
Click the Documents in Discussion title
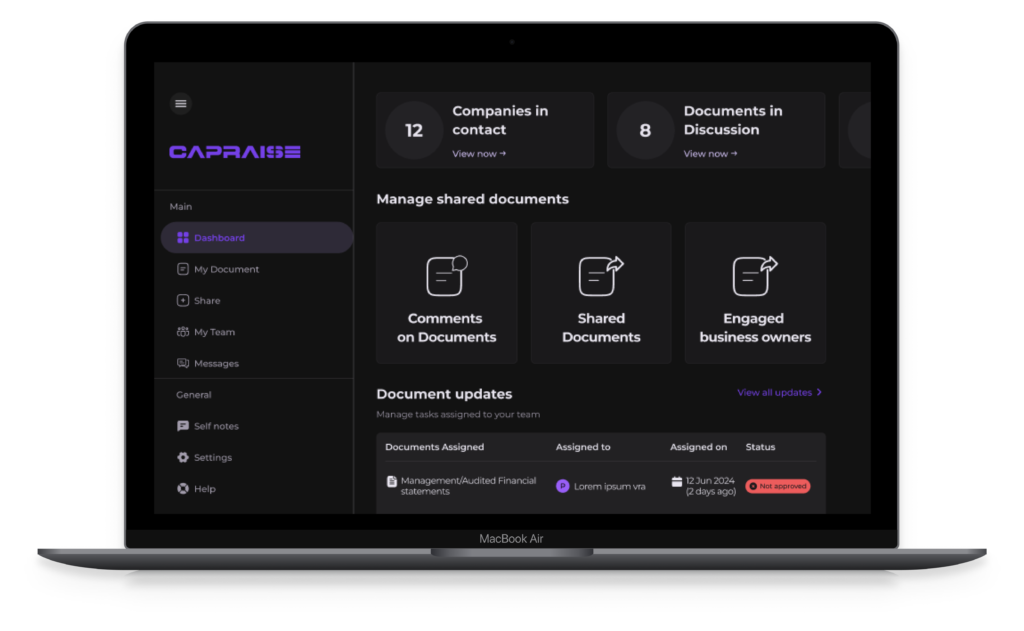click(x=733, y=120)
